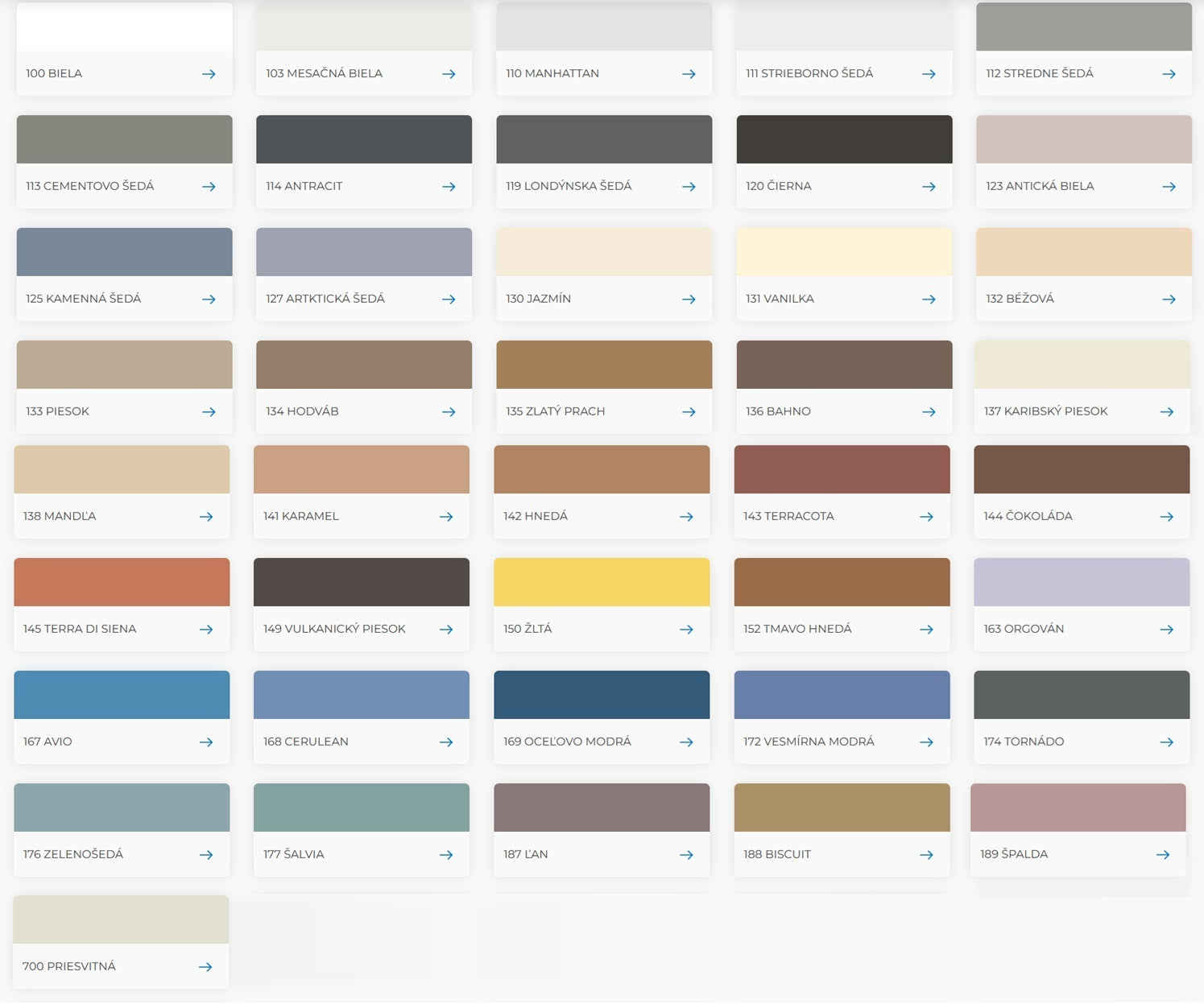Open the 110 MANHATTAN label link
Image resolution: width=1204 pixels, height=1004 pixels.
[552, 73]
